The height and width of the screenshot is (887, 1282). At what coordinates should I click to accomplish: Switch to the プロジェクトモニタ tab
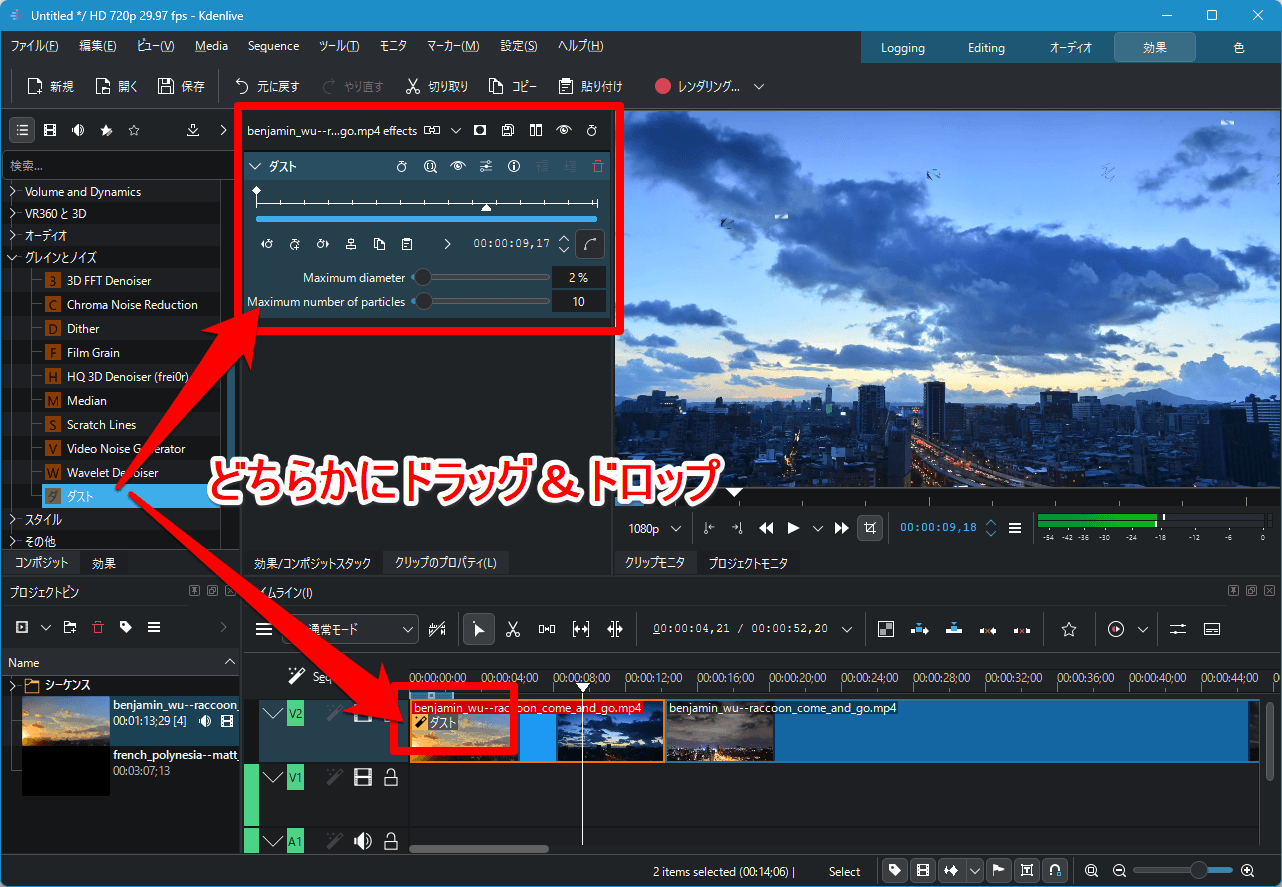click(x=747, y=563)
